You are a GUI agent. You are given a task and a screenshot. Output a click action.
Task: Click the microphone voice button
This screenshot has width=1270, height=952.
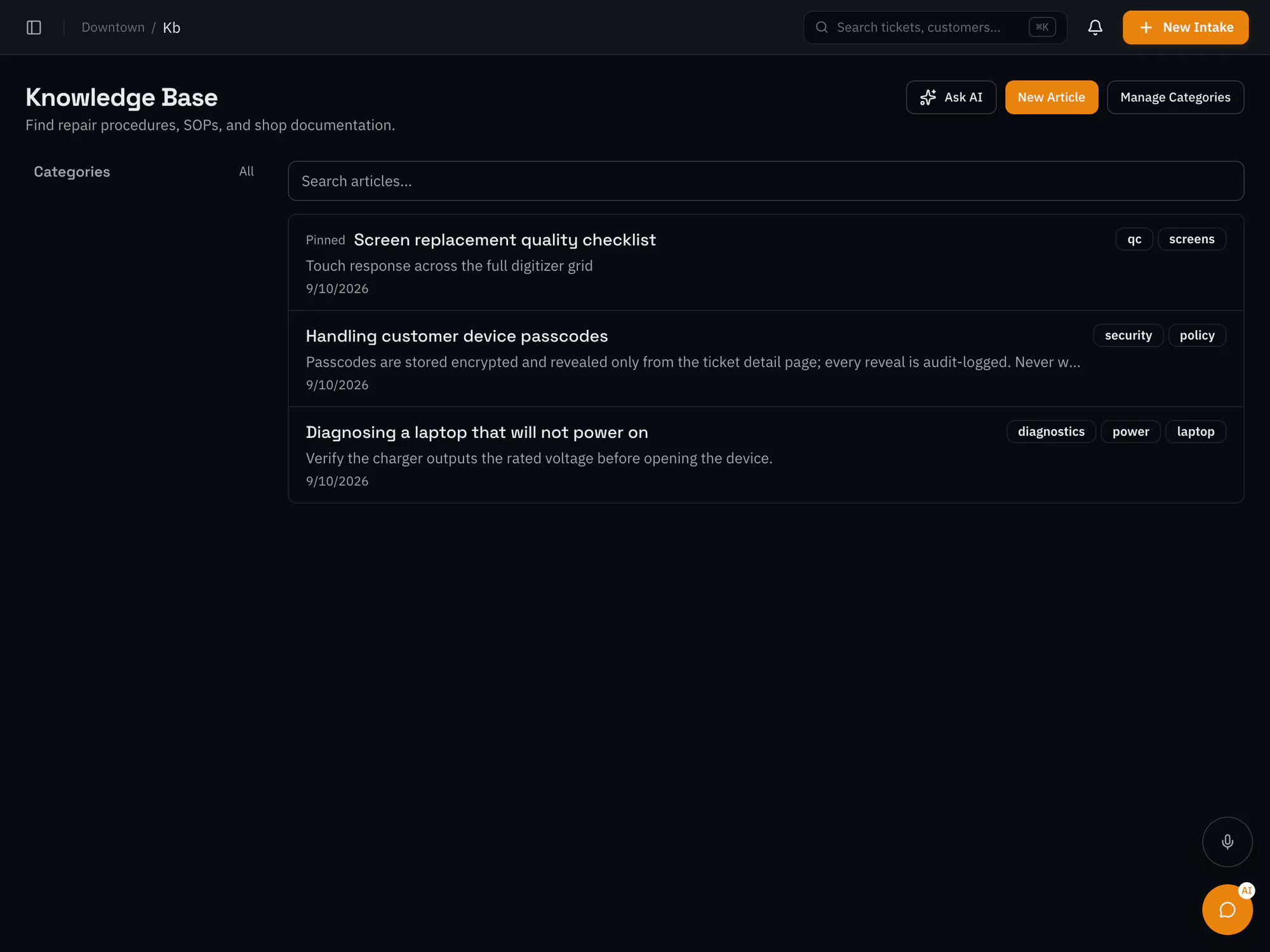pyautogui.click(x=1227, y=842)
